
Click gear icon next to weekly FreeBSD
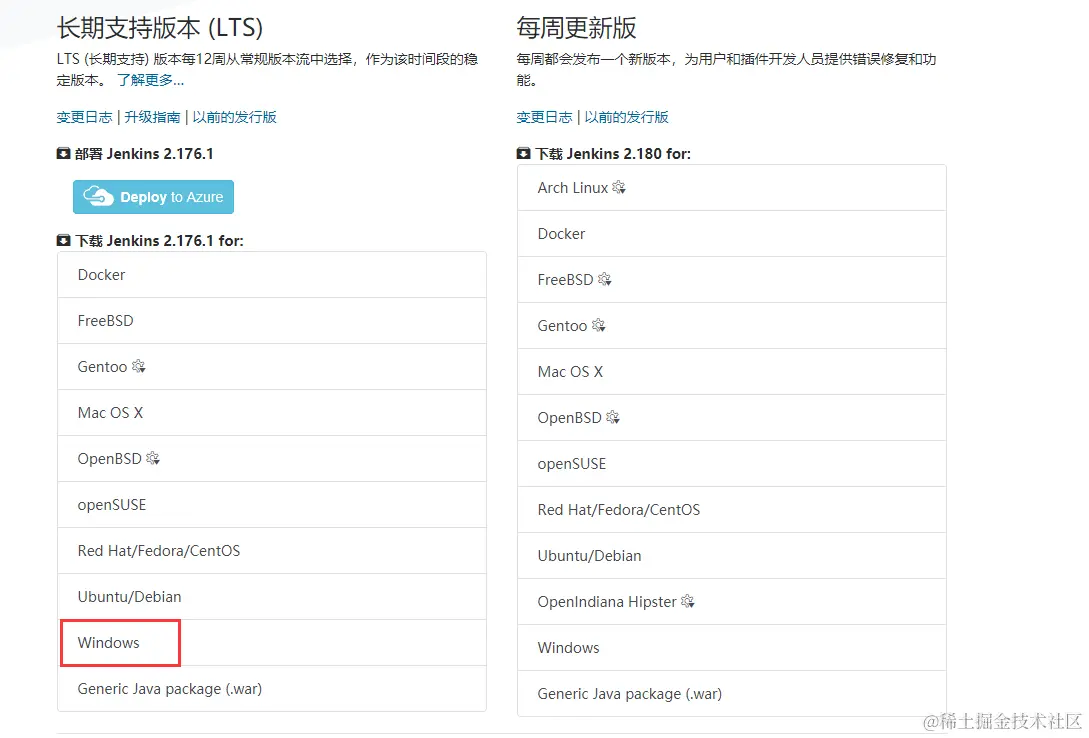click(x=604, y=279)
